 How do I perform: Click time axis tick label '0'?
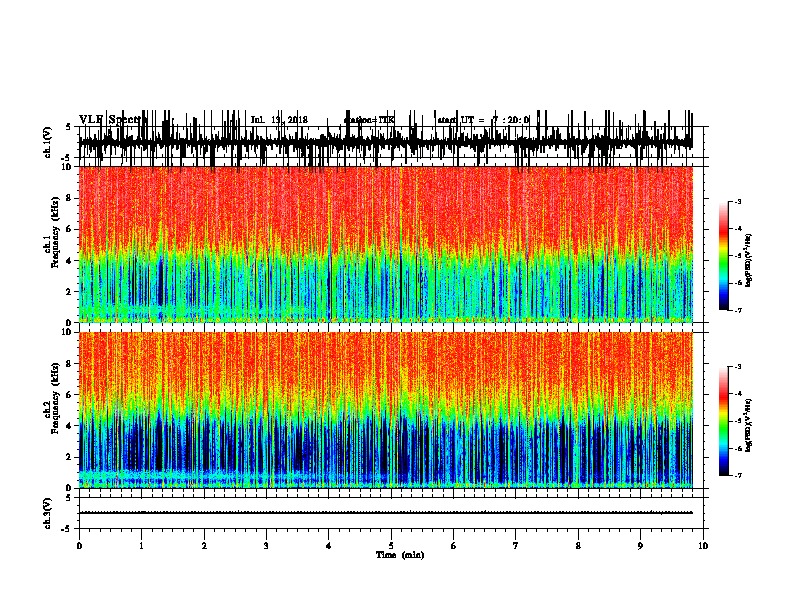[79, 546]
